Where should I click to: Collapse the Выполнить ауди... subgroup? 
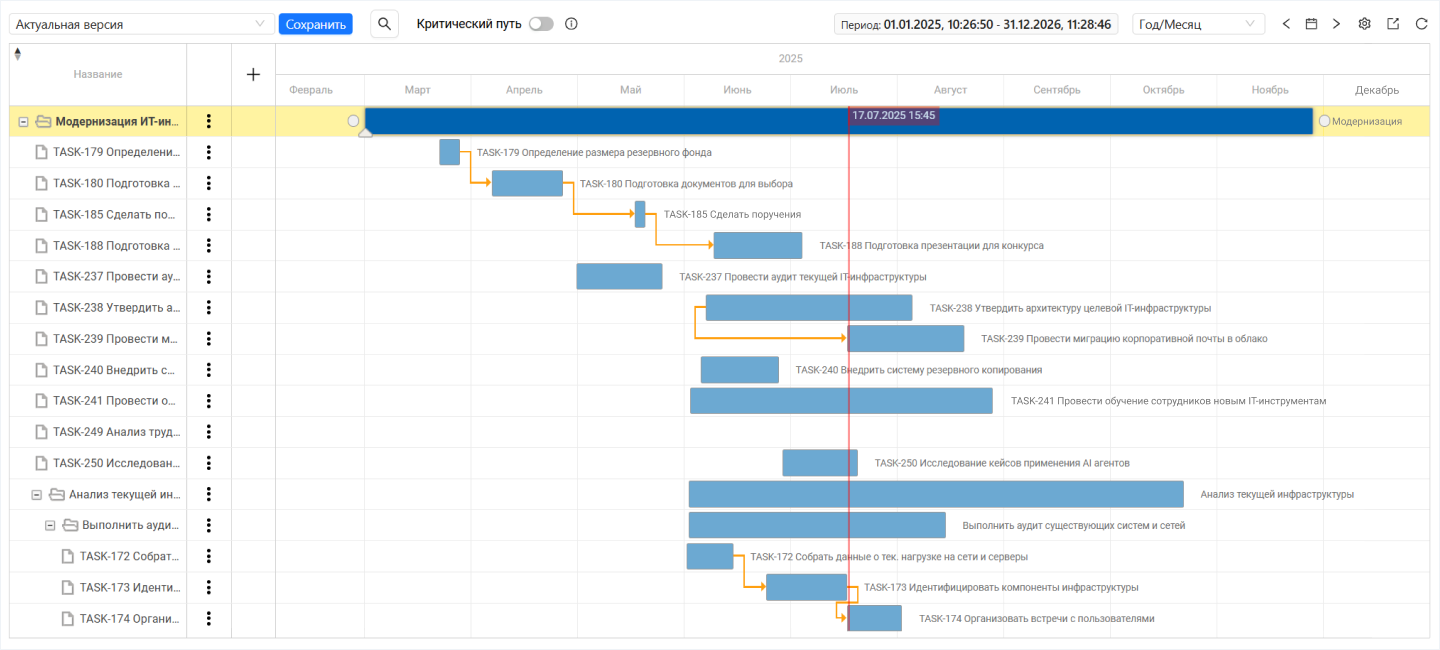[x=50, y=525]
